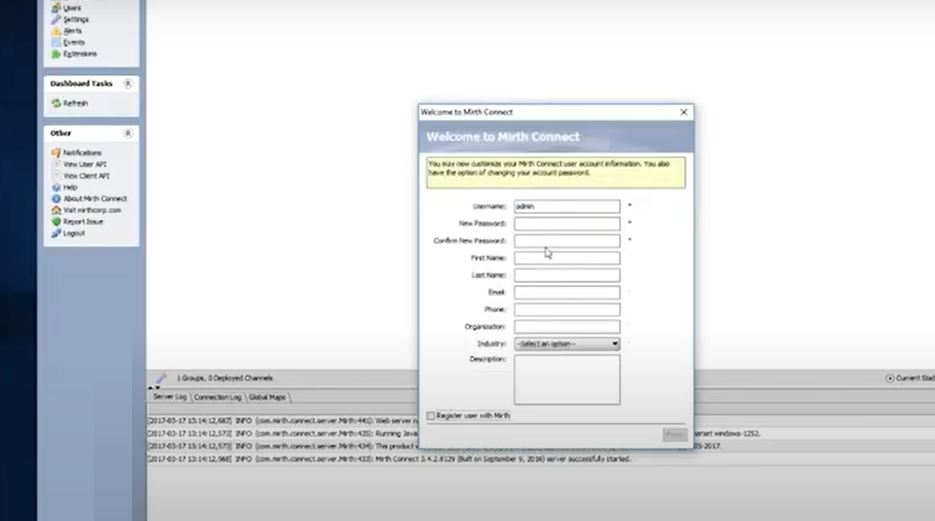The width and height of the screenshot is (935, 521).
Task: Click the Report Issue link label
Action: click(x=83, y=221)
